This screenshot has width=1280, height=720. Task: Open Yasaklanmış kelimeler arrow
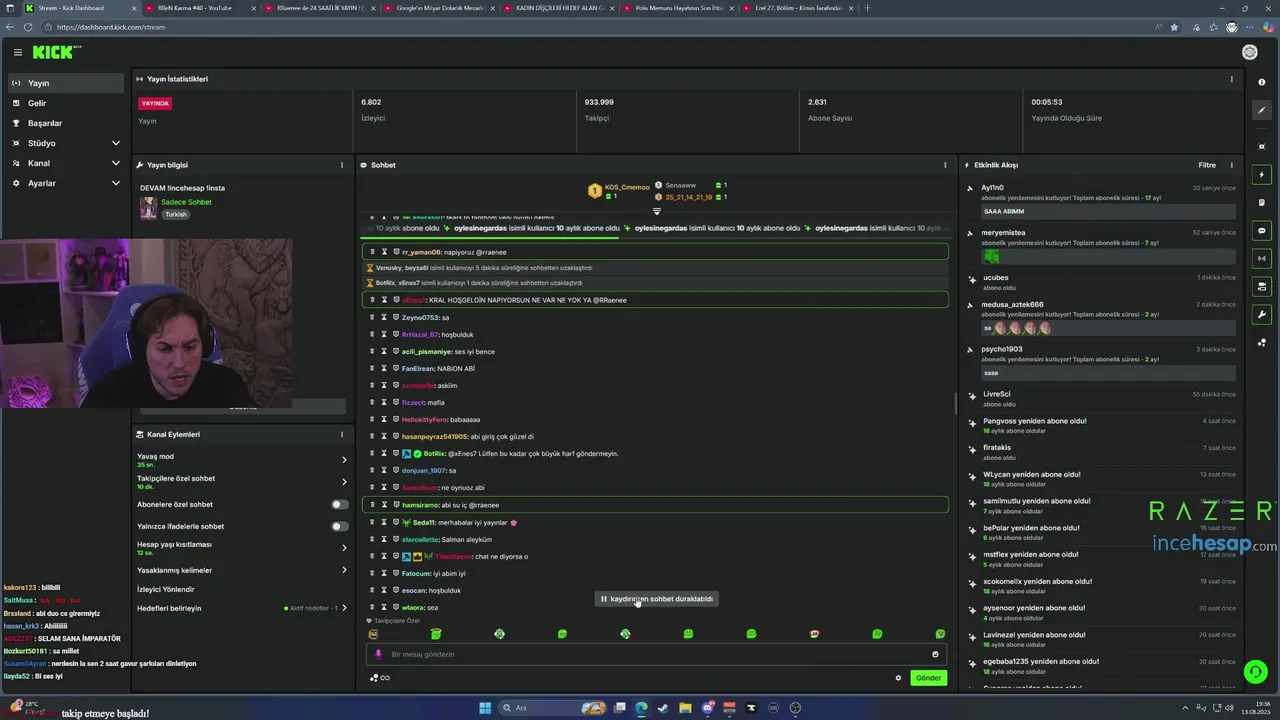[x=344, y=570]
